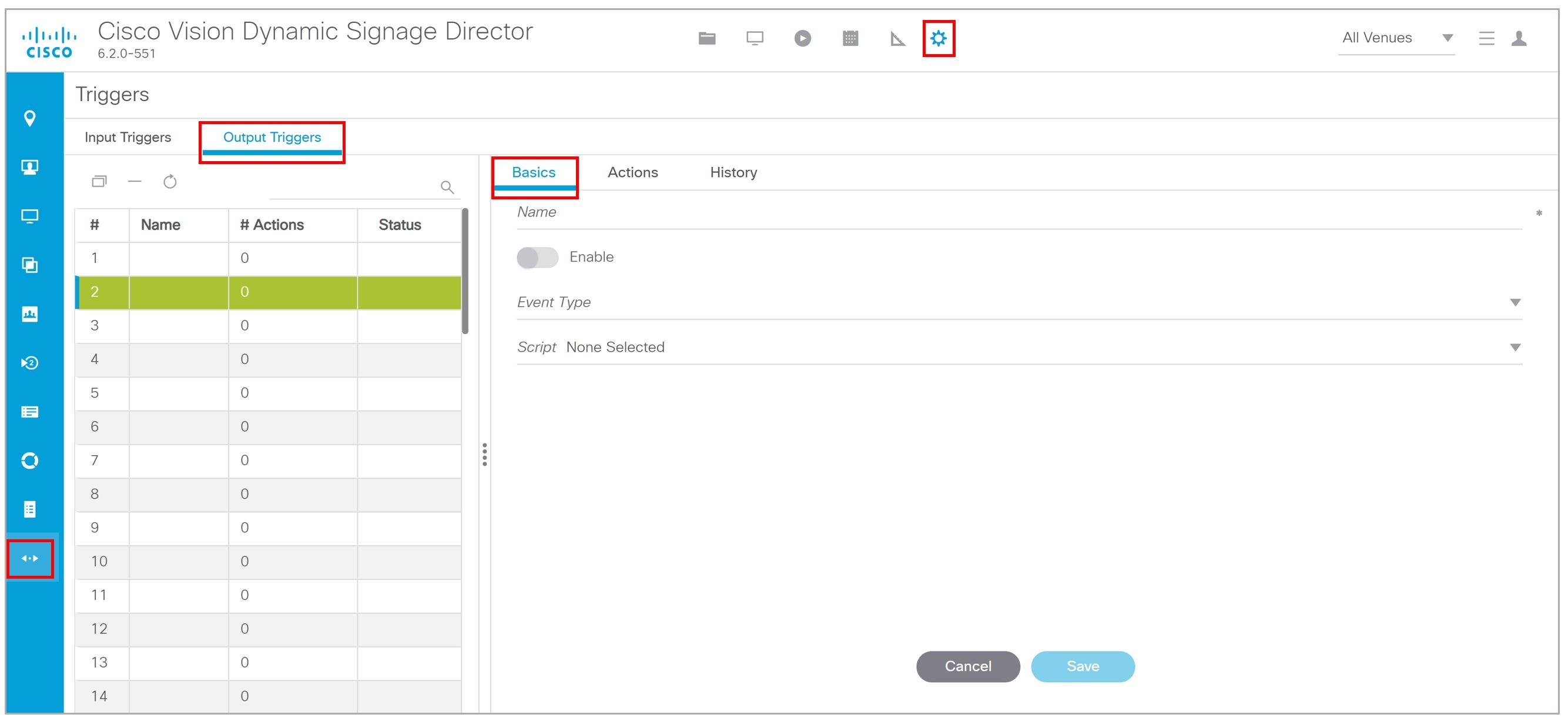Viewport: 1568px width, 721px height.
Task: Select trigger row 11
Action: pyautogui.click(x=268, y=596)
